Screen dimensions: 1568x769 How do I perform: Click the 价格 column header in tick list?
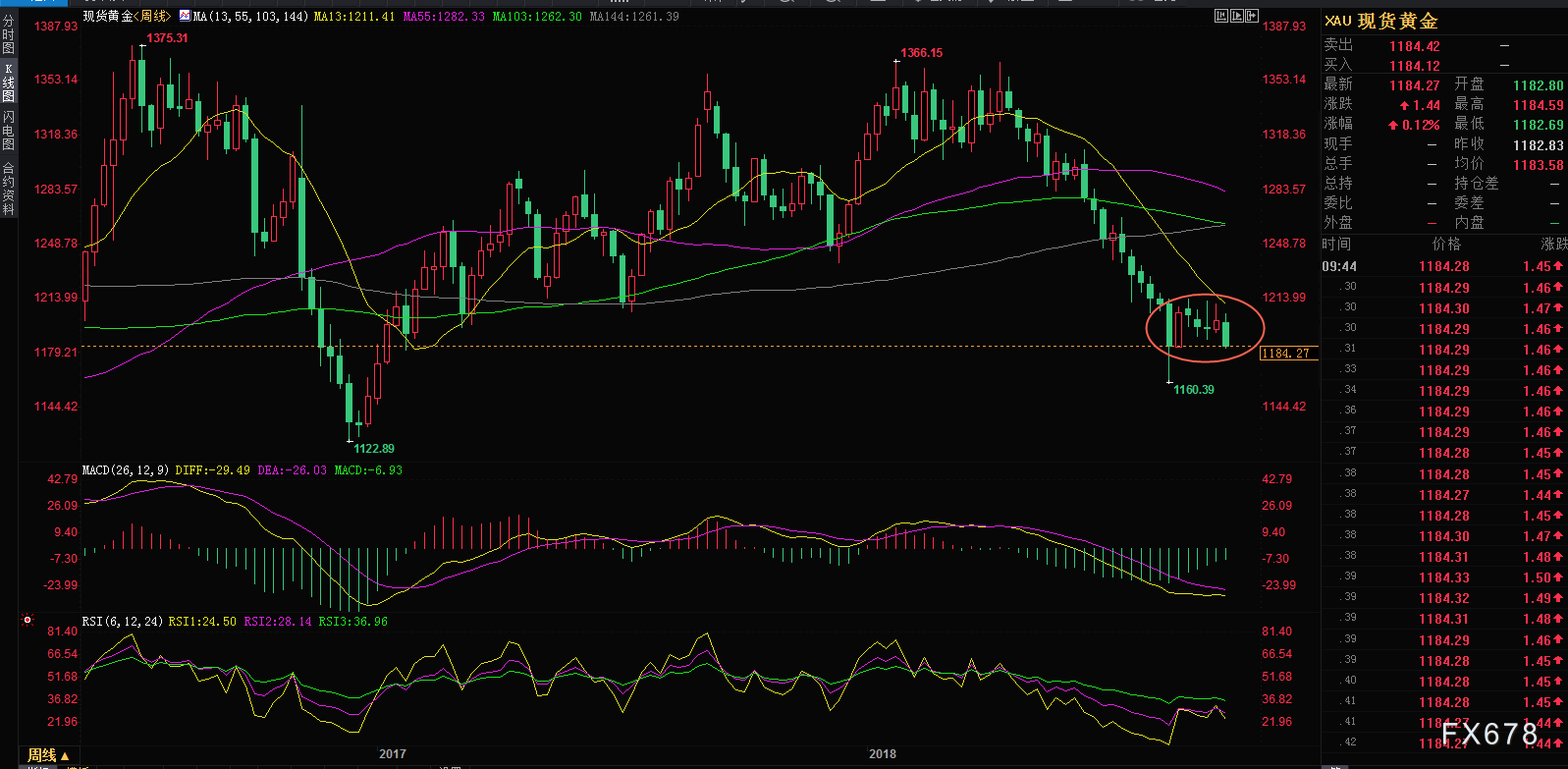tap(1446, 245)
